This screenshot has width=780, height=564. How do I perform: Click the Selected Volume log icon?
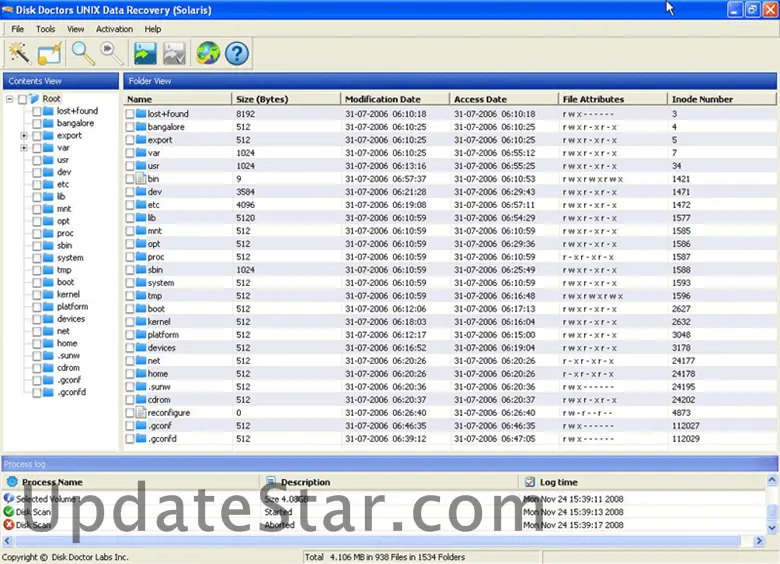(8, 498)
